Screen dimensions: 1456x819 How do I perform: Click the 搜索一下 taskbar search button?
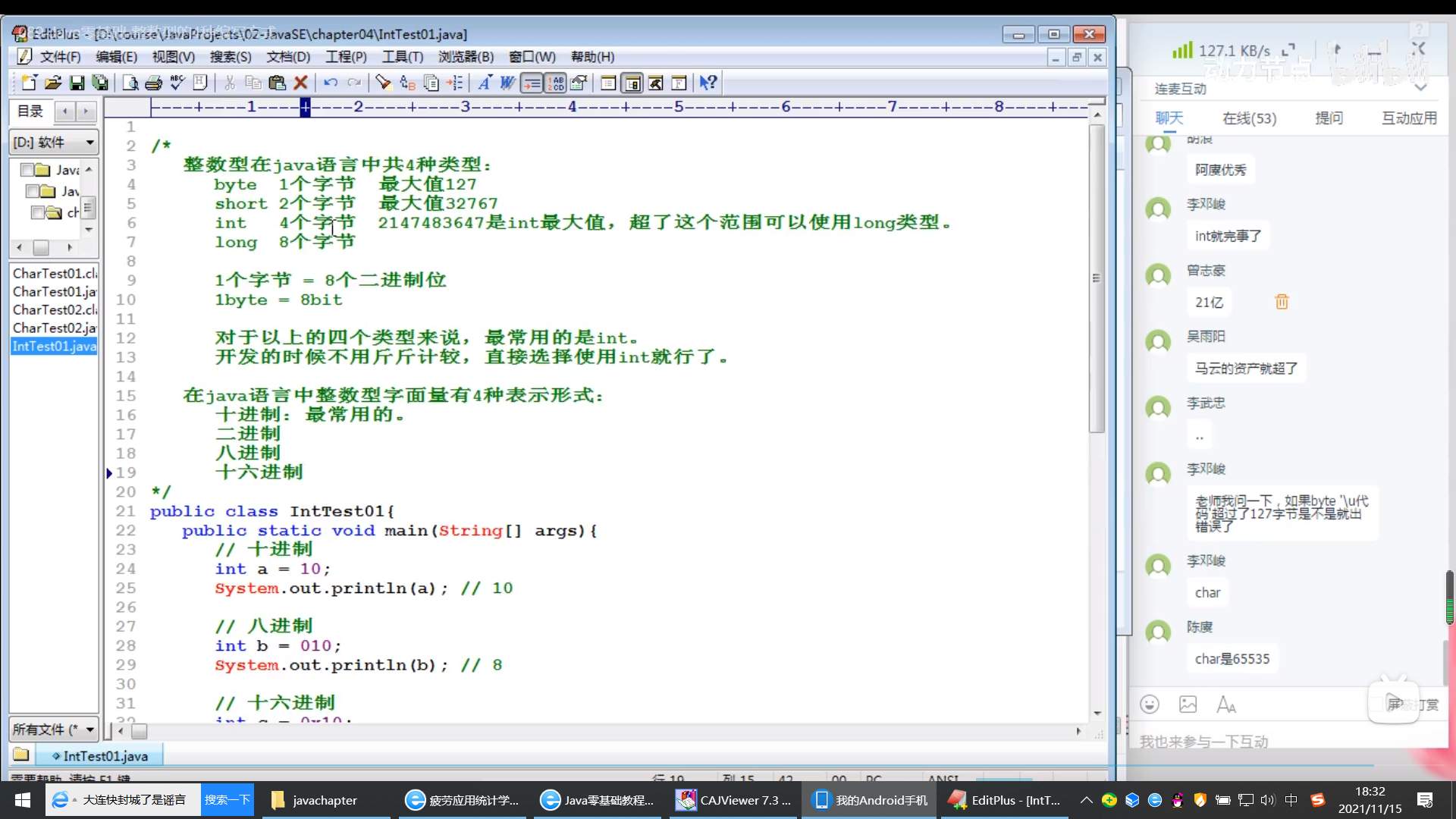click(227, 800)
